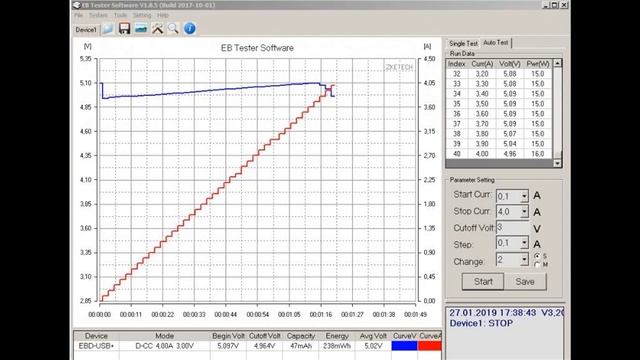The width and height of the screenshot is (640, 360).
Task: Click the EB Tester Software chart title
Action: click(x=257, y=48)
